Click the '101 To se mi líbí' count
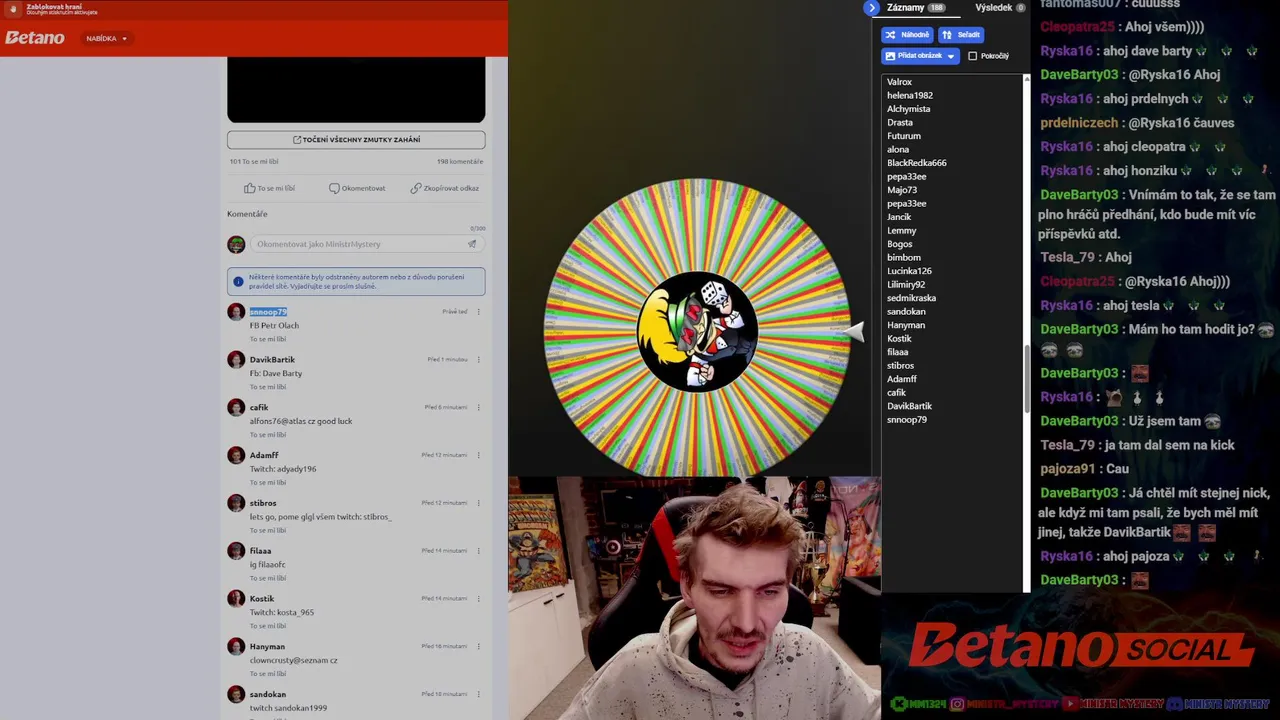The height and width of the screenshot is (720, 1280). [x=254, y=161]
